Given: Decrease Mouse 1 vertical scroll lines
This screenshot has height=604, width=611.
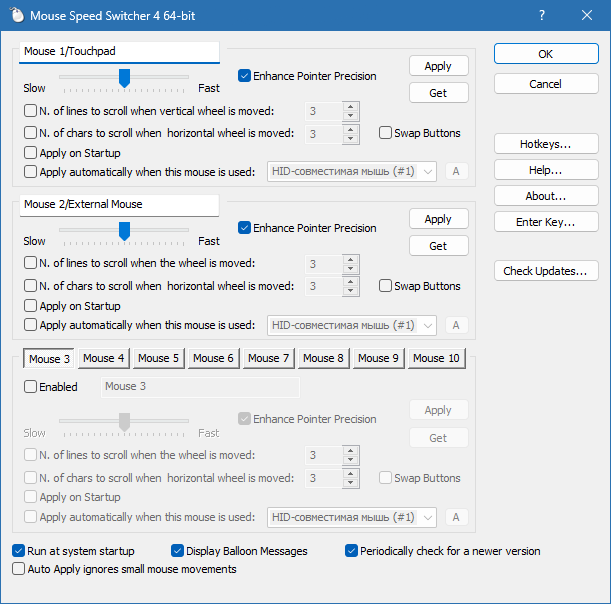Looking at the screenshot, I should click(x=351, y=116).
